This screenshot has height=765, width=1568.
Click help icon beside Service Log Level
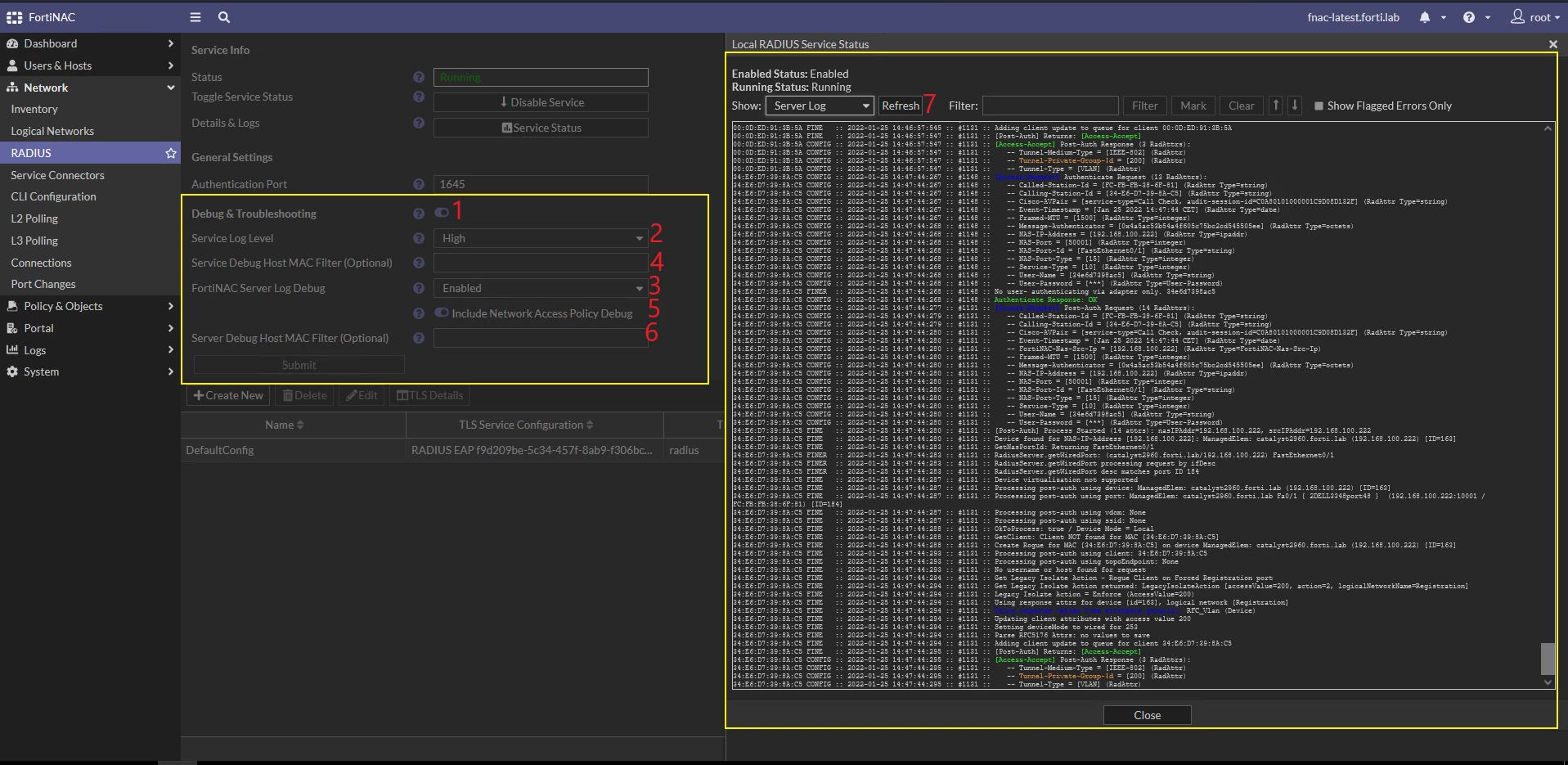[419, 238]
